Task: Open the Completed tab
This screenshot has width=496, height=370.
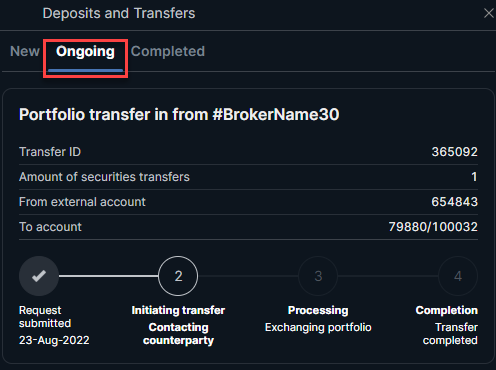Action: pyautogui.click(x=168, y=51)
